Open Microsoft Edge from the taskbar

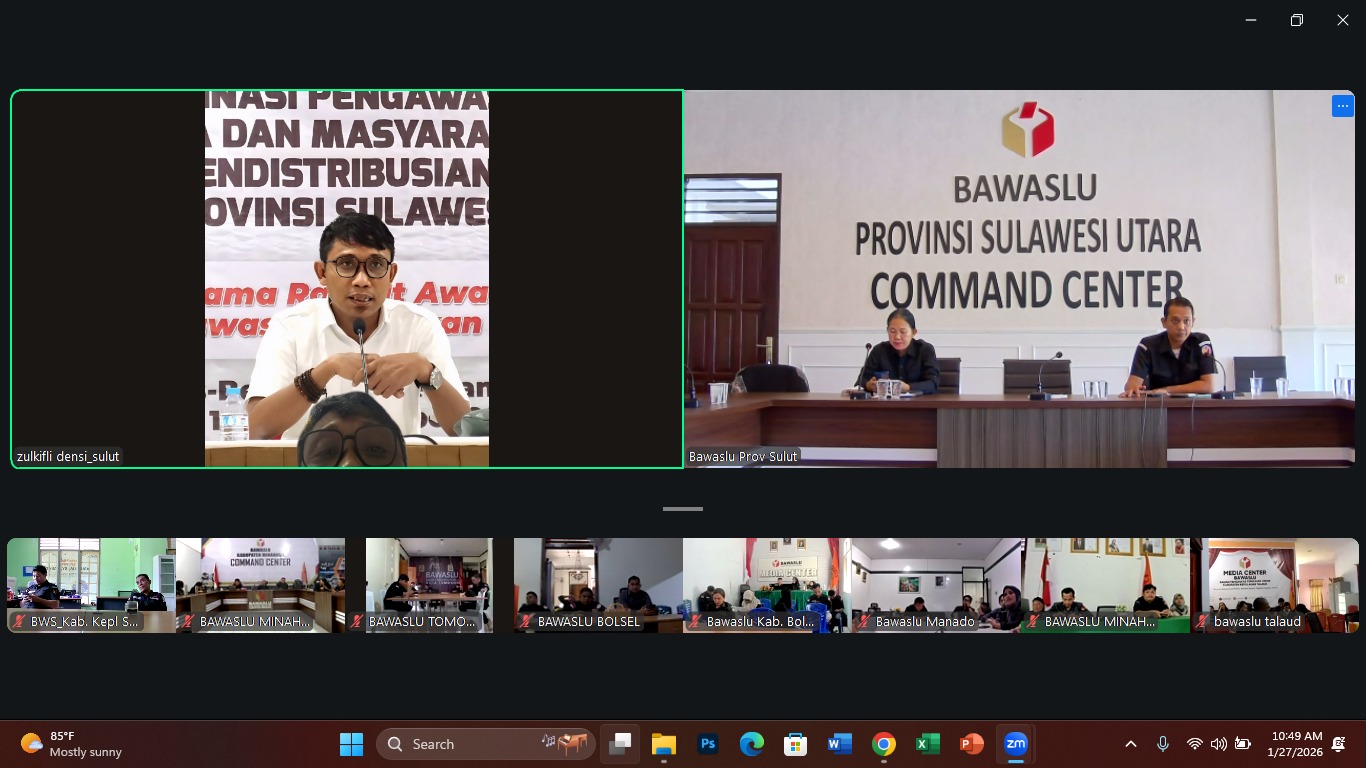click(752, 744)
